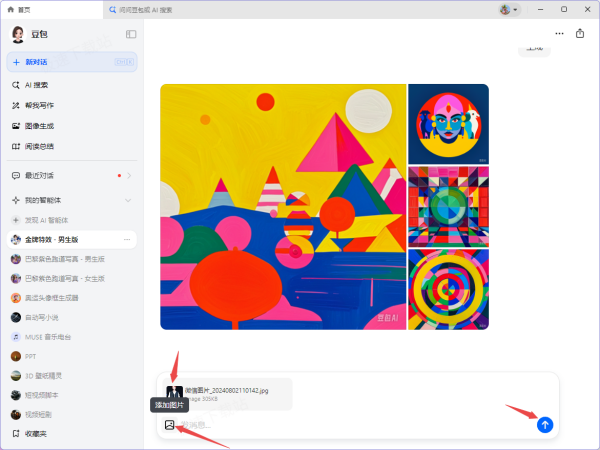Screen dimensions: 600x450
Task: Collapse the sidebar with the panel icon
Action: tap(131, 34)
